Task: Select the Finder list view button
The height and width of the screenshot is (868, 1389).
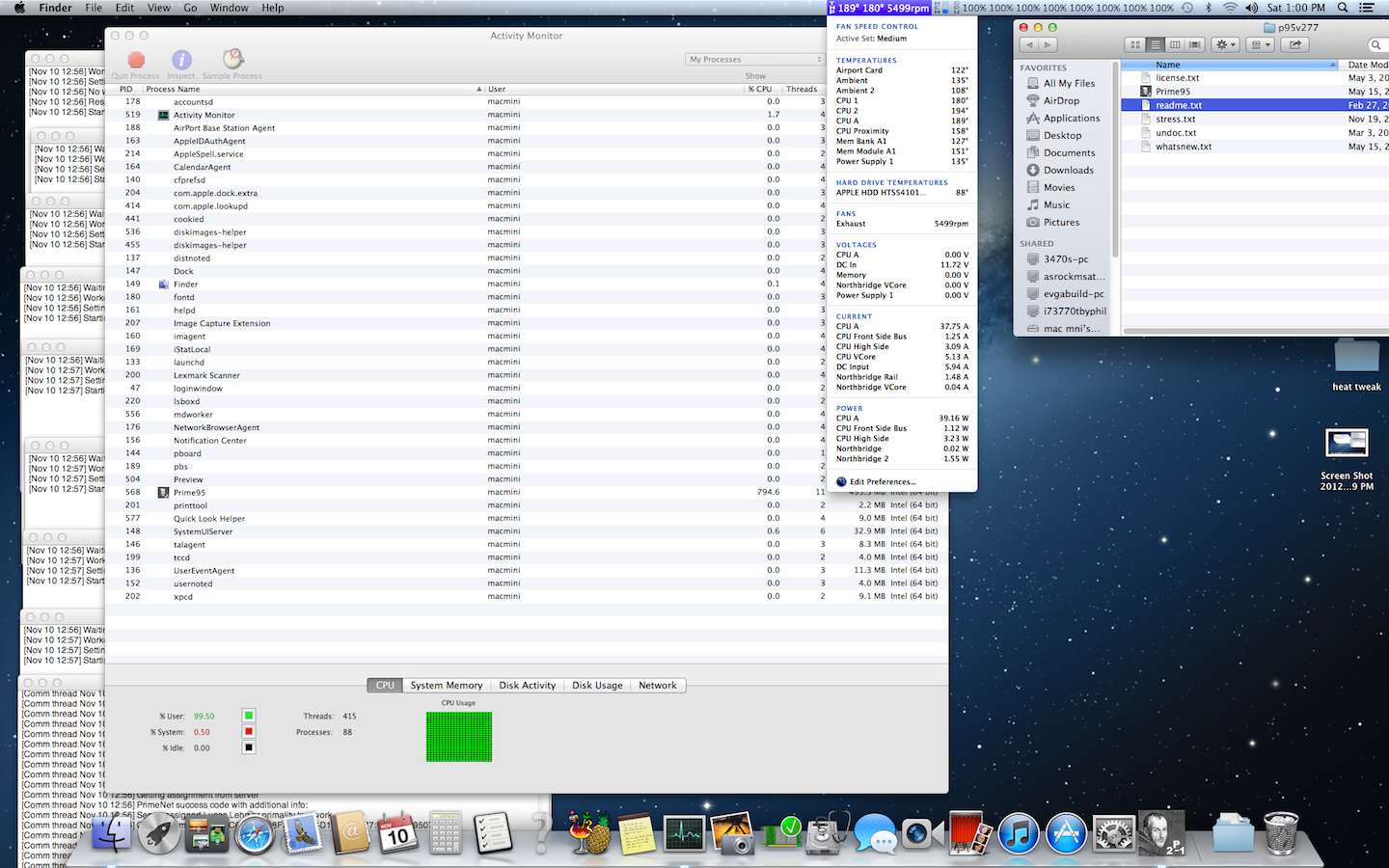Action: pyautogui.click(x=1155, y=44)
